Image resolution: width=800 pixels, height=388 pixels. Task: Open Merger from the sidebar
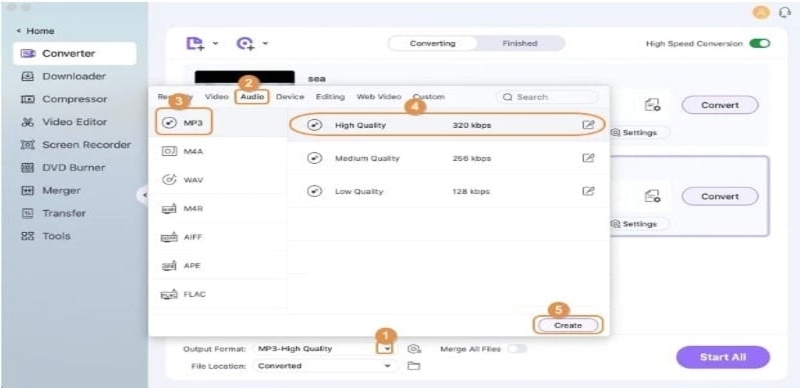point(74,190)
